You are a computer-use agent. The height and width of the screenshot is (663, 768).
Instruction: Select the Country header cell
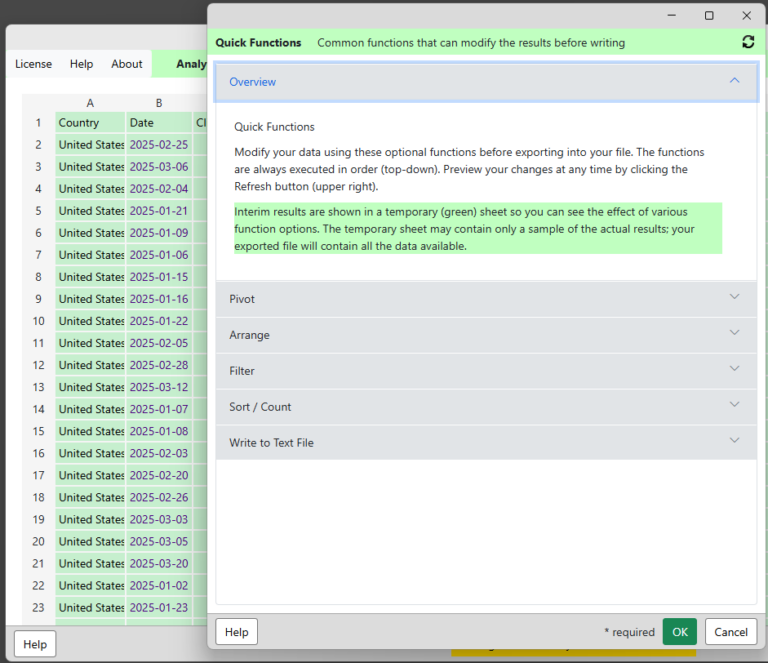[x=90, y=122]
